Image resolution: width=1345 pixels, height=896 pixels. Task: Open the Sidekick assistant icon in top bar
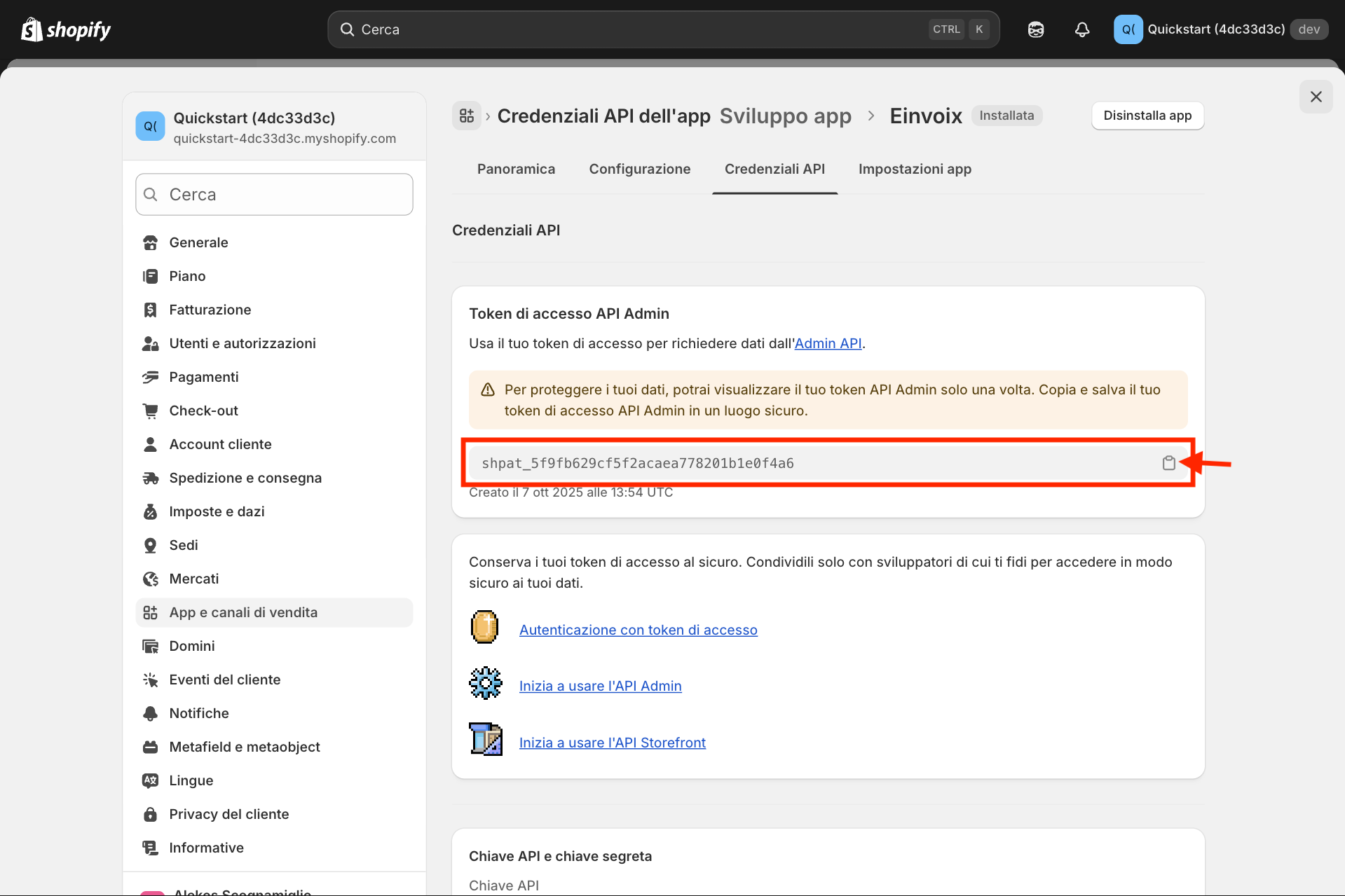1035,29
